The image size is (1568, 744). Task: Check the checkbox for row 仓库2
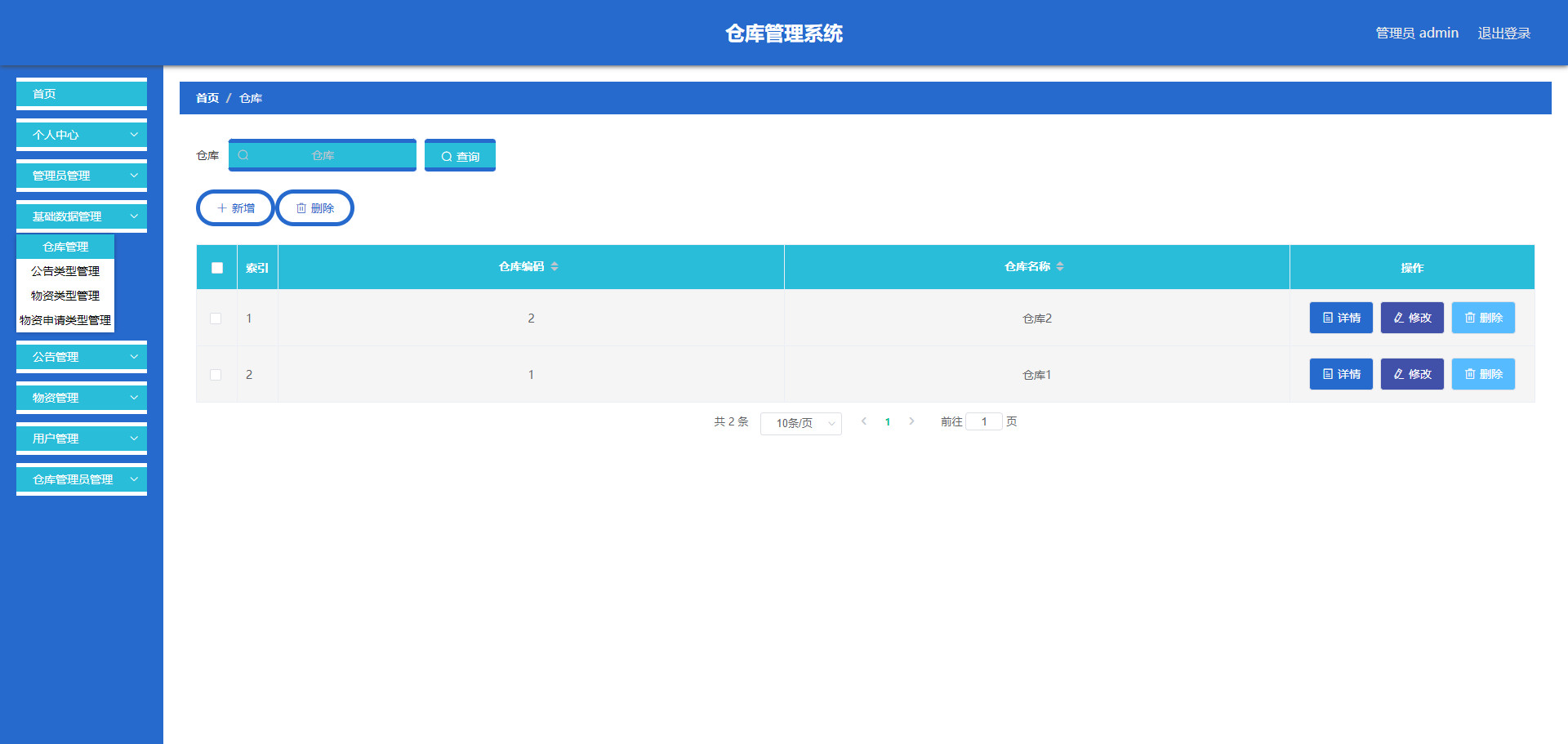coord(216,319)
